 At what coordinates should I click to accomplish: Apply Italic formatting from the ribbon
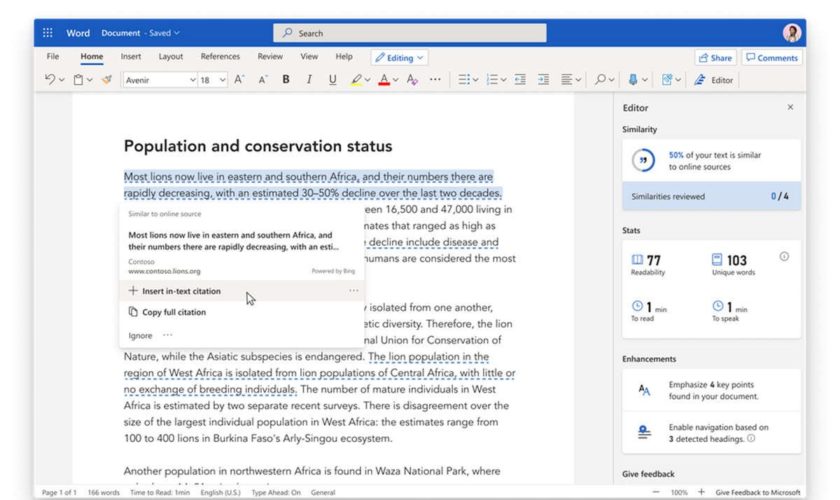point(308,80)
